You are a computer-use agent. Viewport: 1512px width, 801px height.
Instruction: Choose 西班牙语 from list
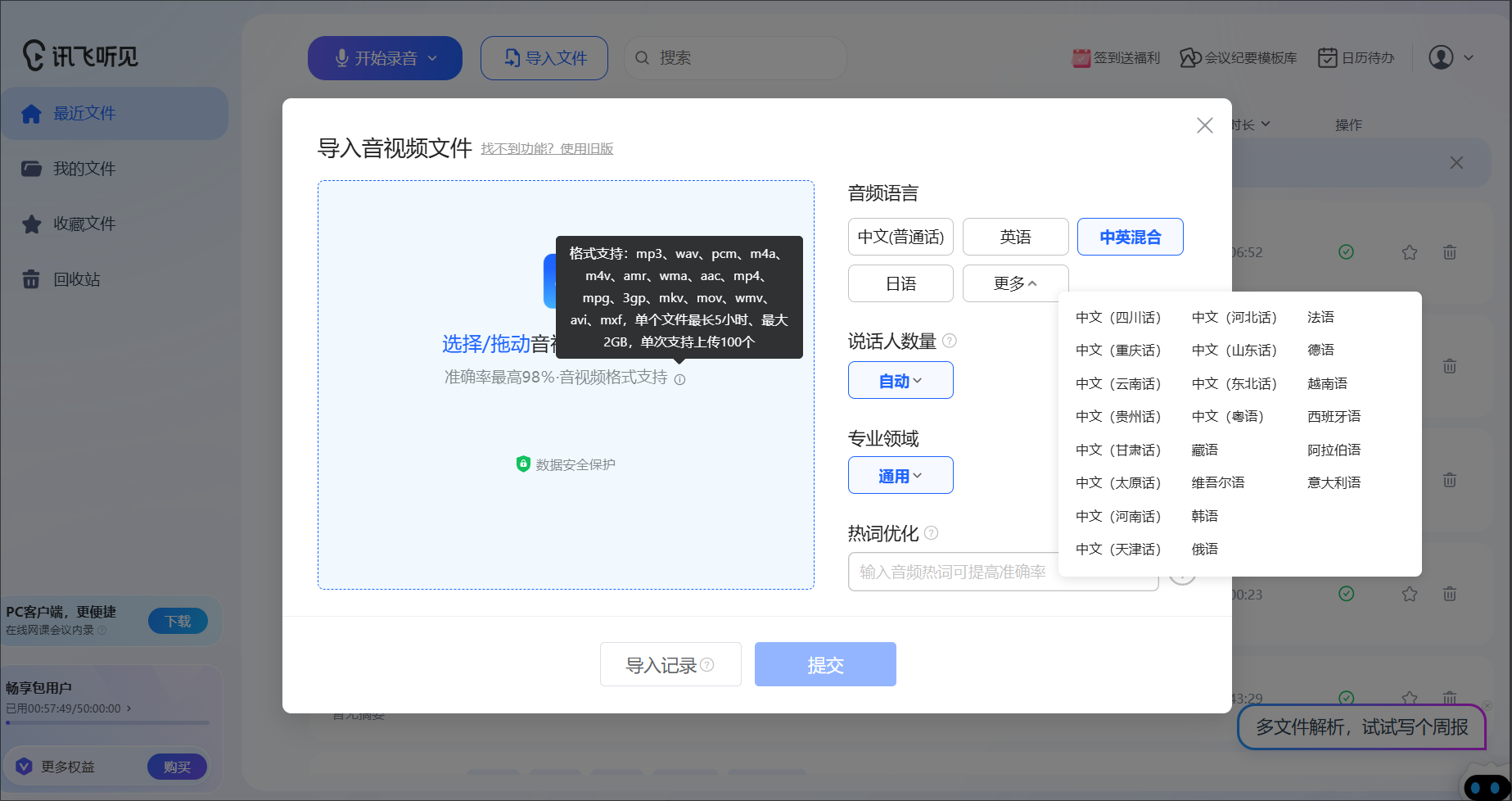coord(1334,416)
